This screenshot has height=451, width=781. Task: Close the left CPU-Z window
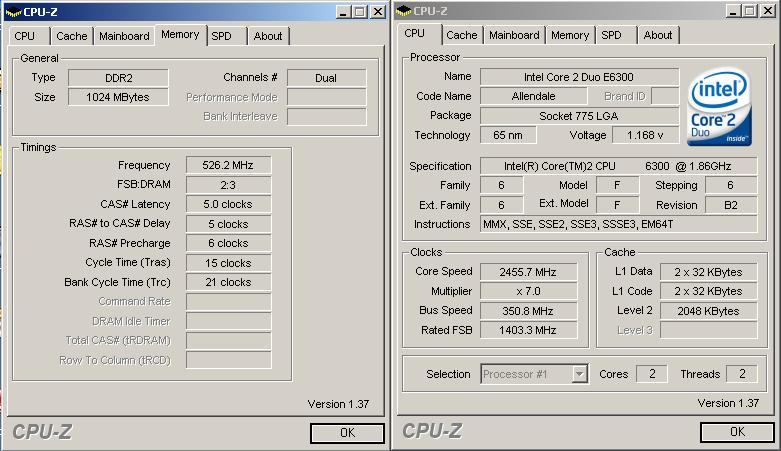378,11
